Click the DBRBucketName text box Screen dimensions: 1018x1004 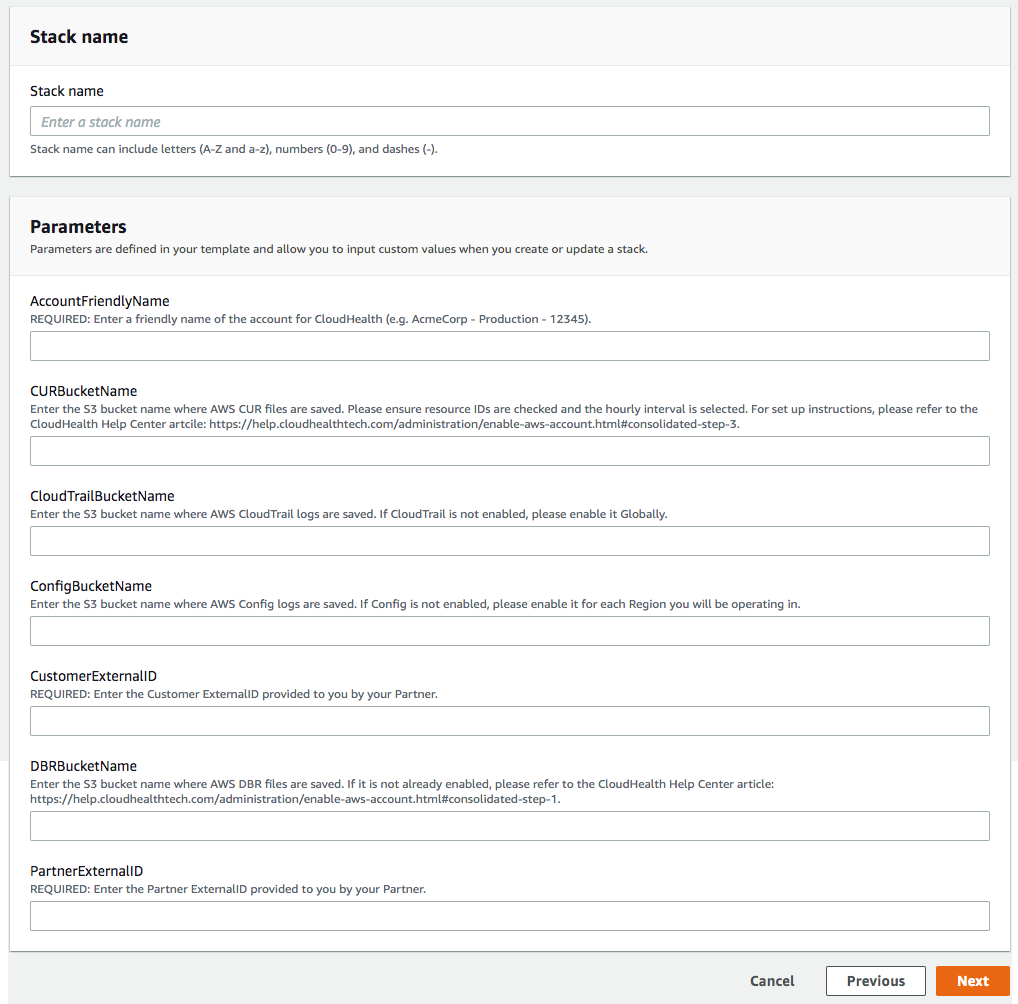(509, 826)
